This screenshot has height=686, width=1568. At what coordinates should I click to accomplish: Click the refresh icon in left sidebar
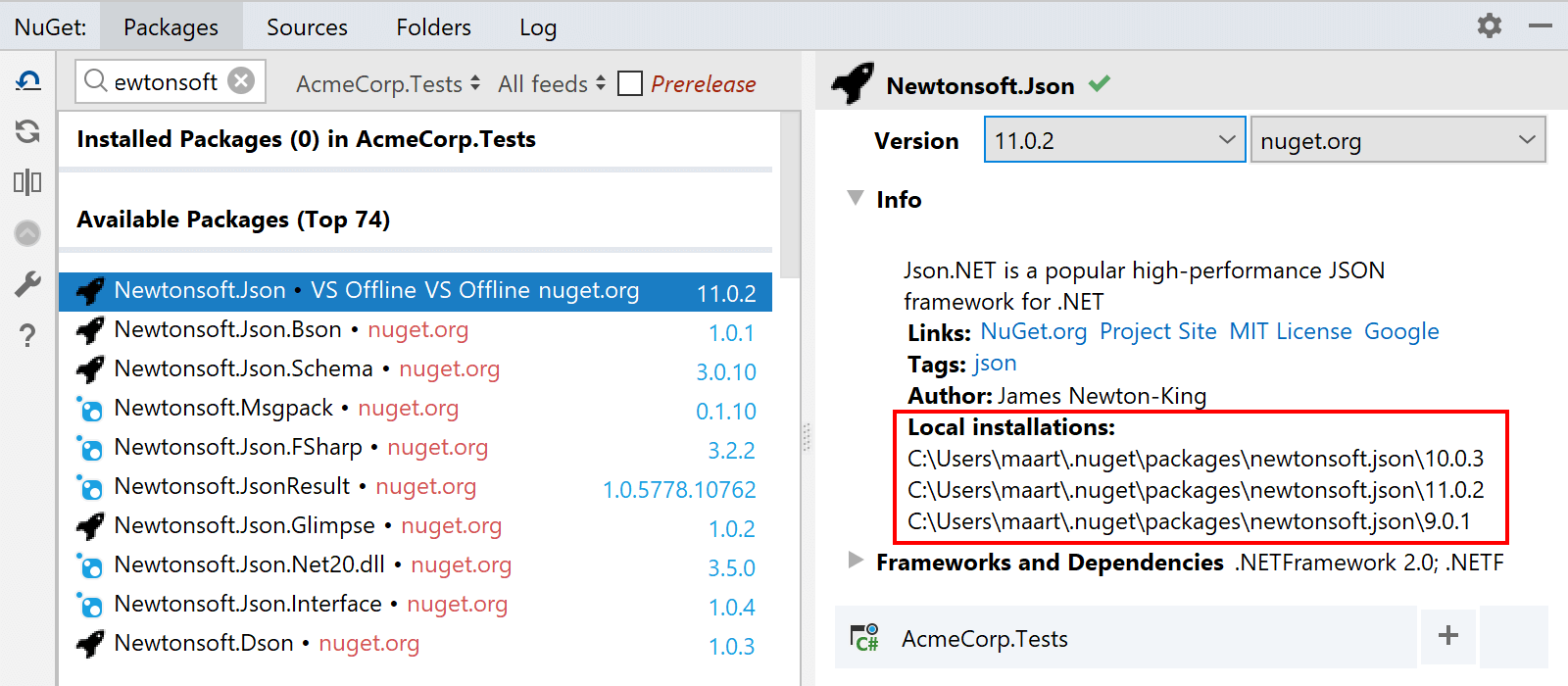coord(27,131)
